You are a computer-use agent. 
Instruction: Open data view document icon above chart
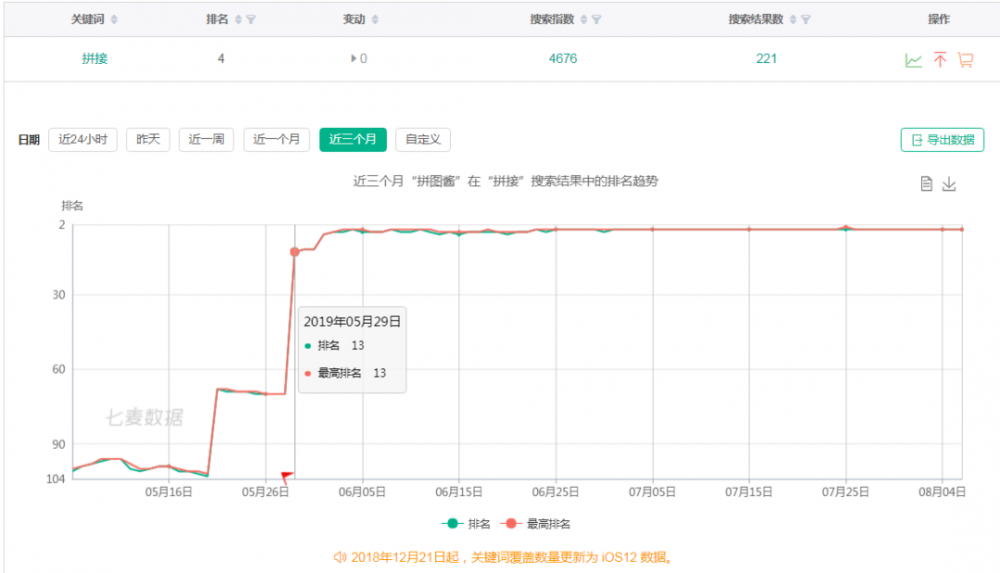(926, 184)
